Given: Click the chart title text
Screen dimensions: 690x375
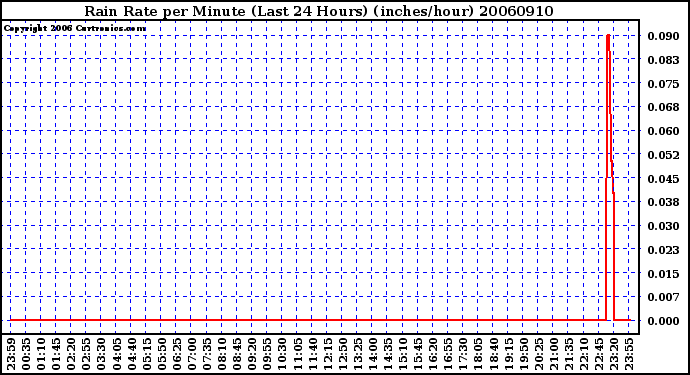Looking at the screenshot, I should point(319,11).
